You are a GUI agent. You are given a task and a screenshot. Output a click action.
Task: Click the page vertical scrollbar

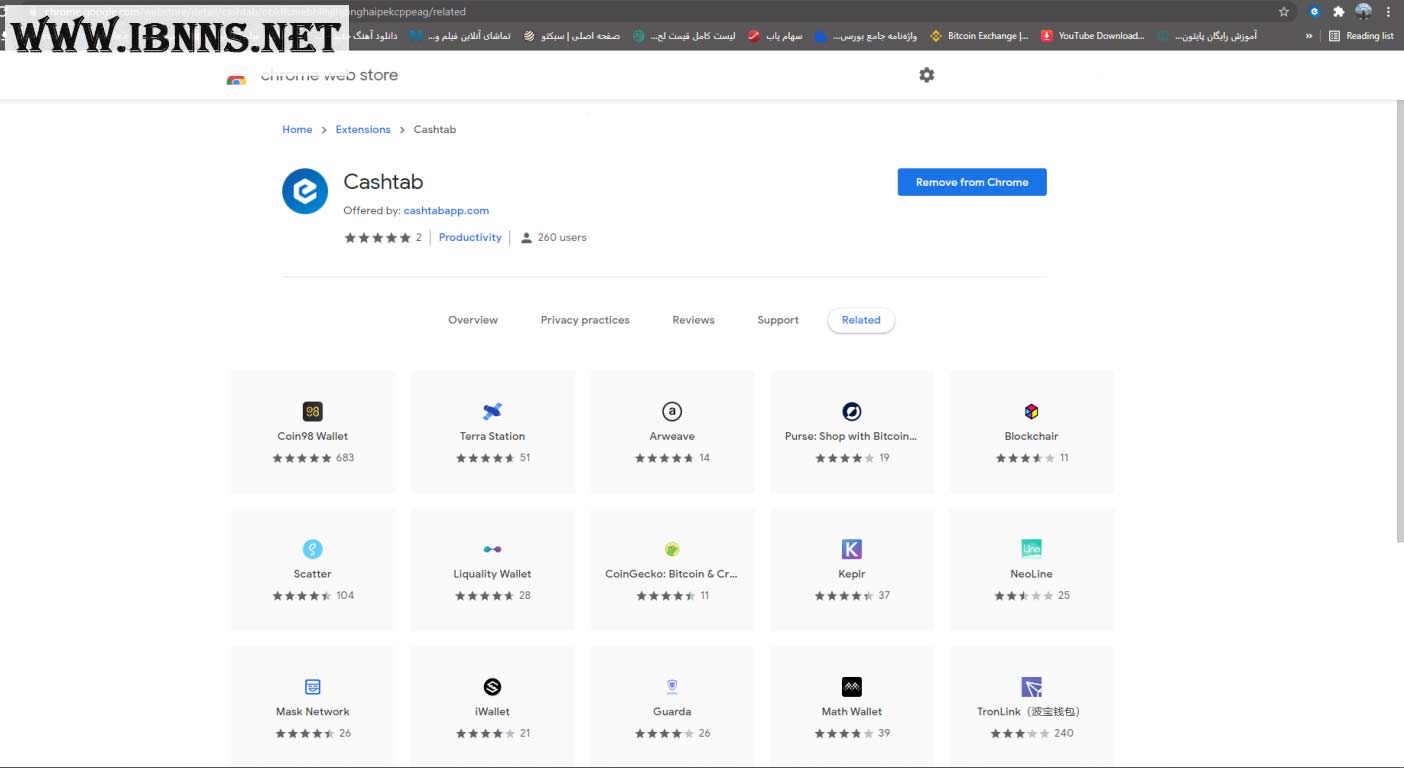1398,320
